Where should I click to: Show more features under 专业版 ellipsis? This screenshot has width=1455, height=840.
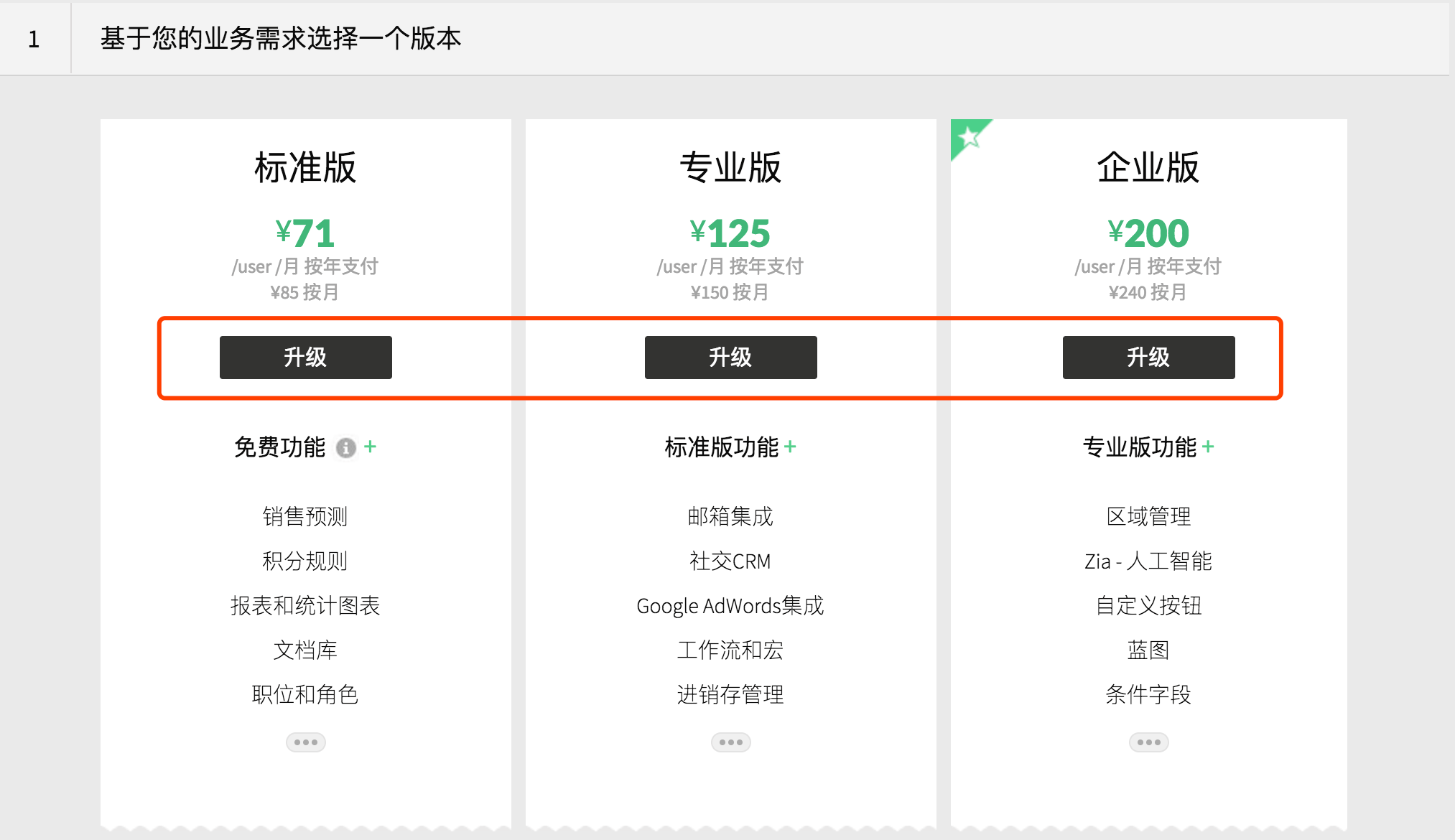(x=730, y=742)
